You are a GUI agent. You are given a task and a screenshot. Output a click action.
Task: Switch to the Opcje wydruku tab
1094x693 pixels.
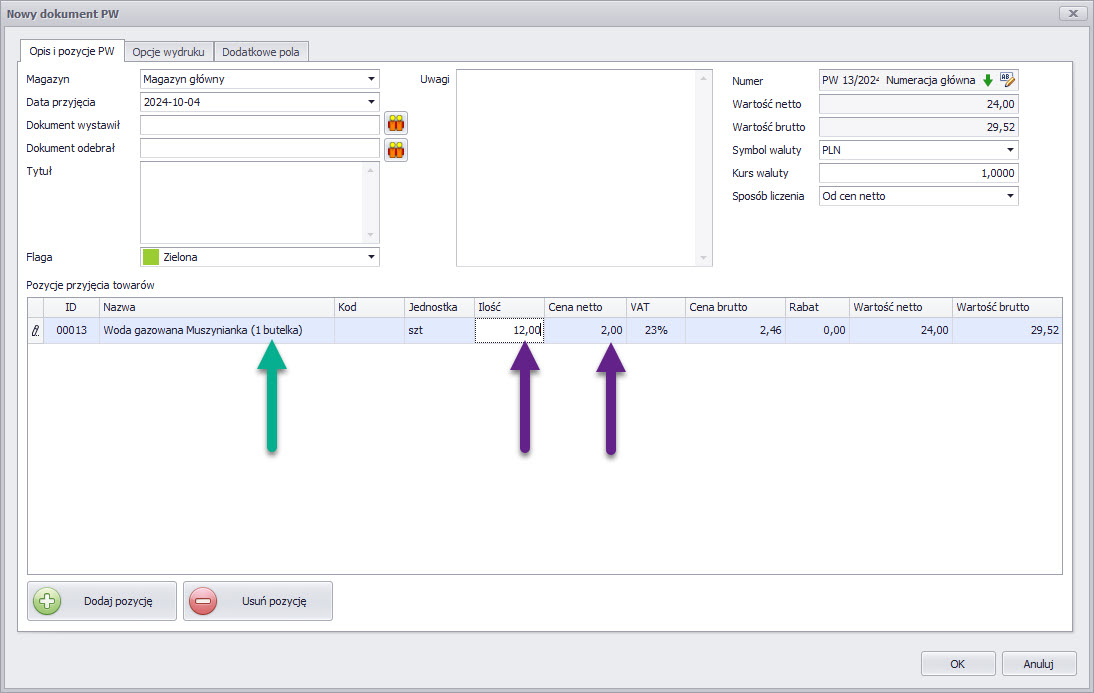[x=169, y=51]
